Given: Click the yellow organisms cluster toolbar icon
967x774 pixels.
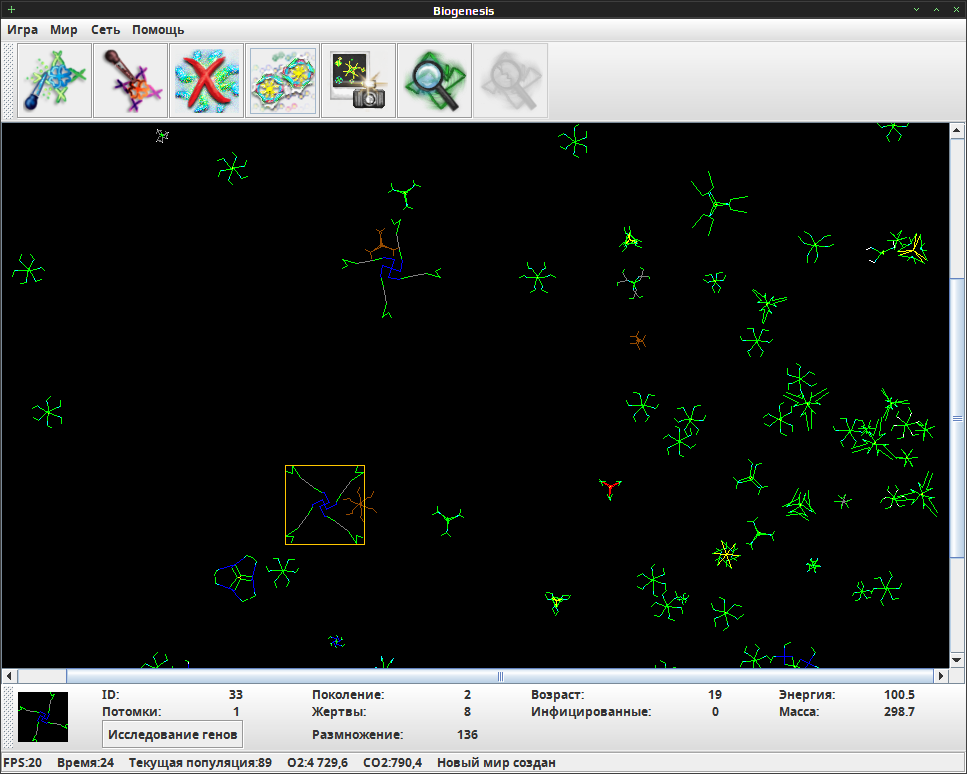Looking at the screenshot, I should [x=282, y=80].
